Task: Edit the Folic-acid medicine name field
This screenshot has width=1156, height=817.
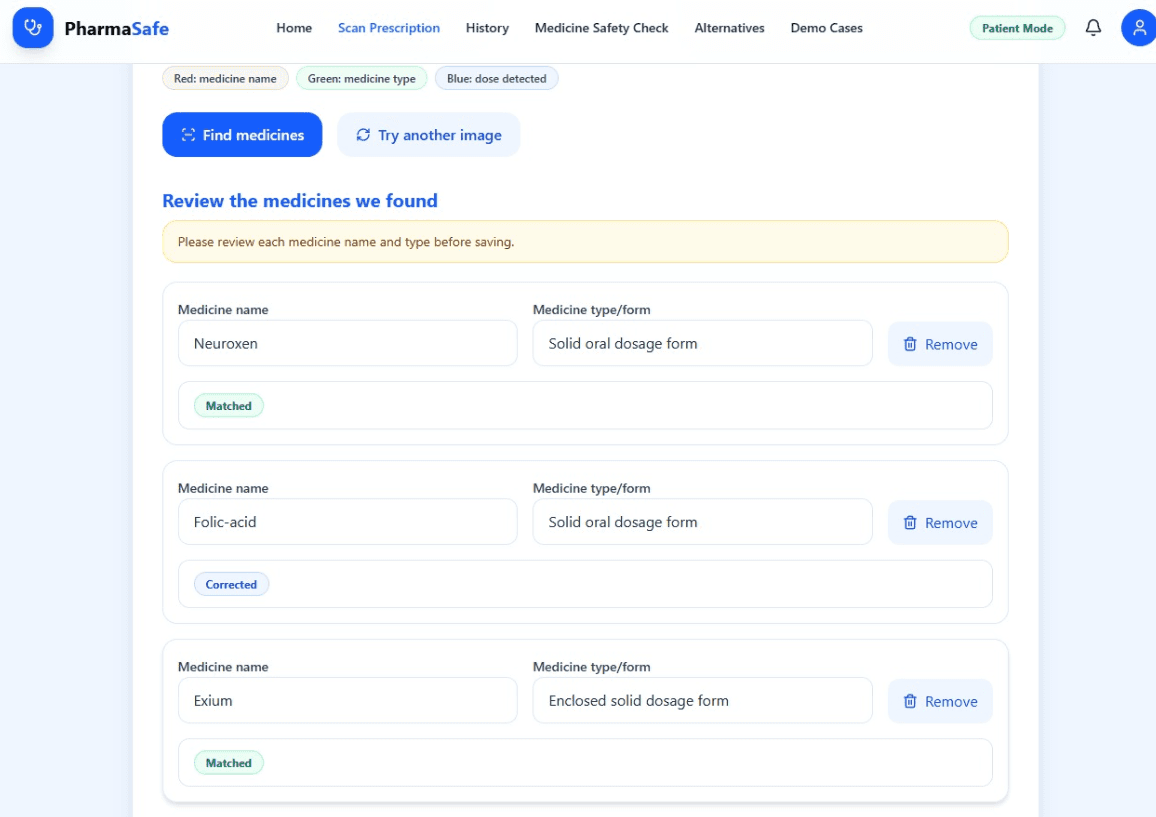Action: [x=347, y=522]
